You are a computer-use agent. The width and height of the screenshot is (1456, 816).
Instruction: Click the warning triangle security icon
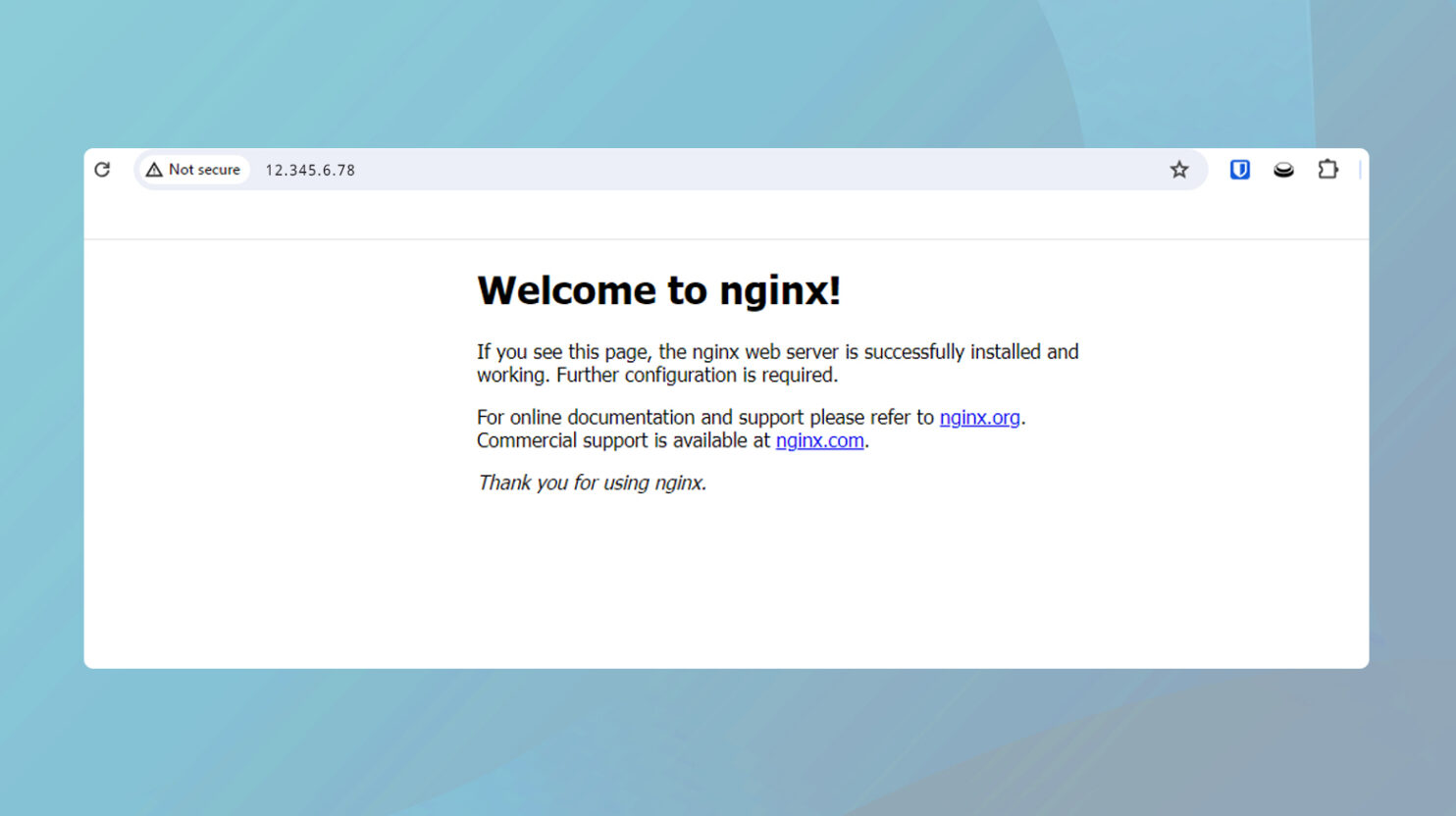[x=154, y=170]
